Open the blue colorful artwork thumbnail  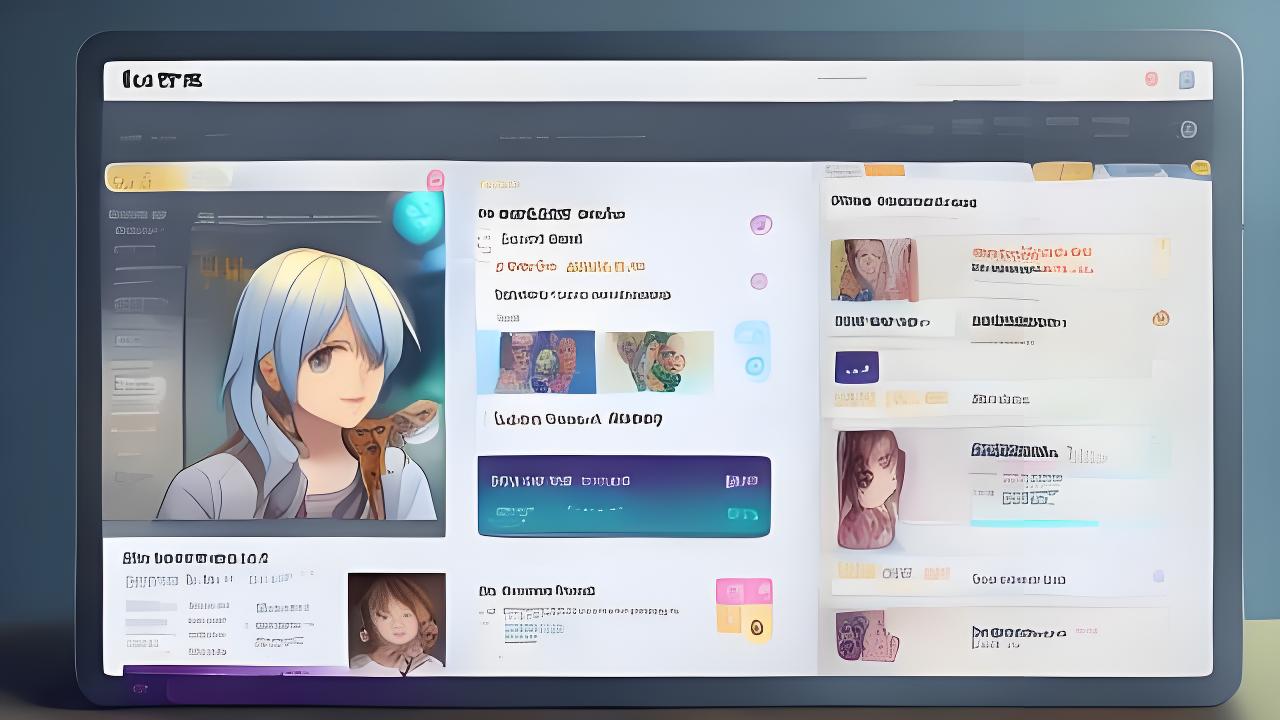tap(536, 362)
